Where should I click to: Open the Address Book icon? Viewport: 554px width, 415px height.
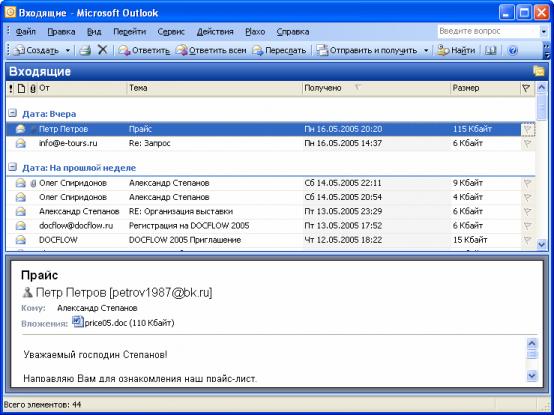[x=490, y=51]
